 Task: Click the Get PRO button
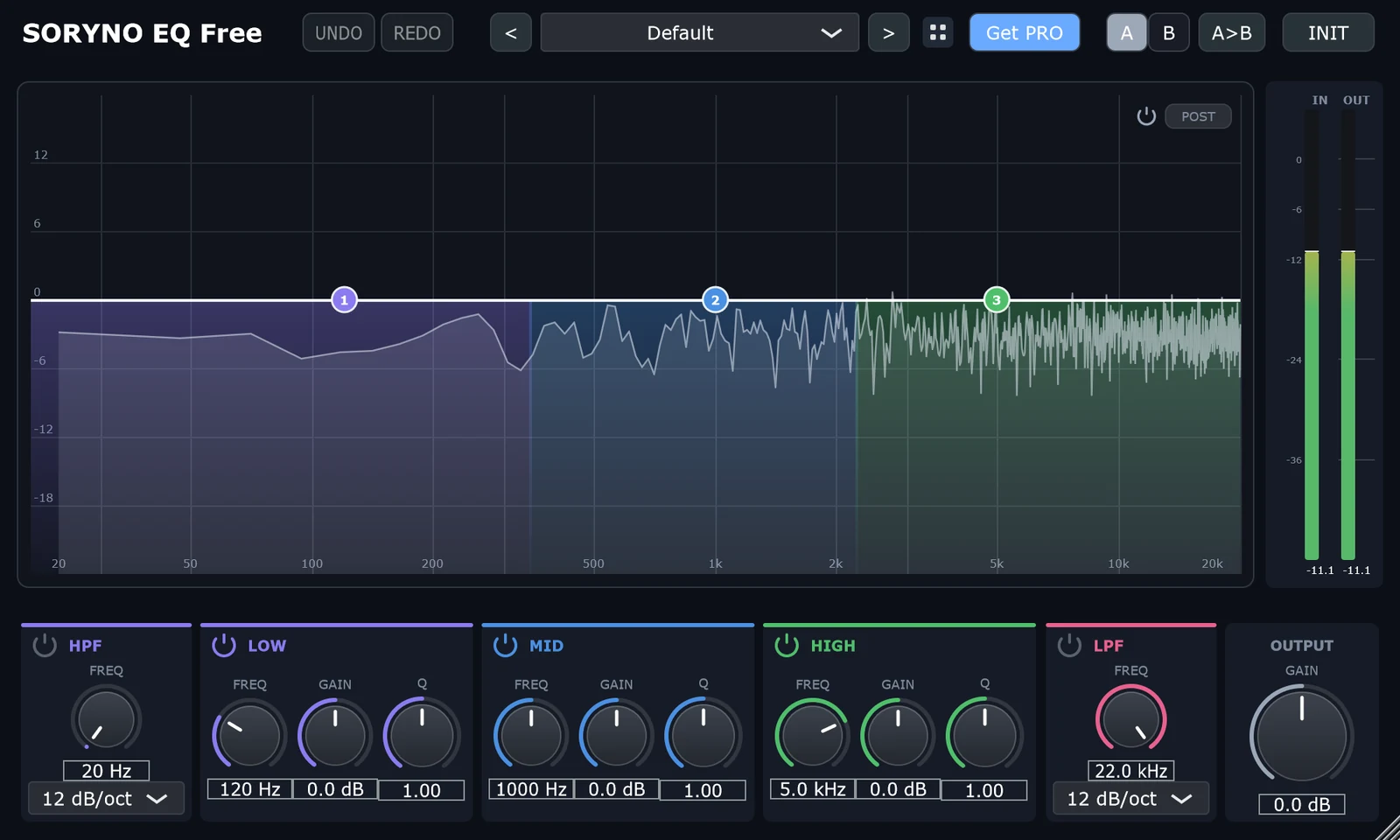(1025, 32)
